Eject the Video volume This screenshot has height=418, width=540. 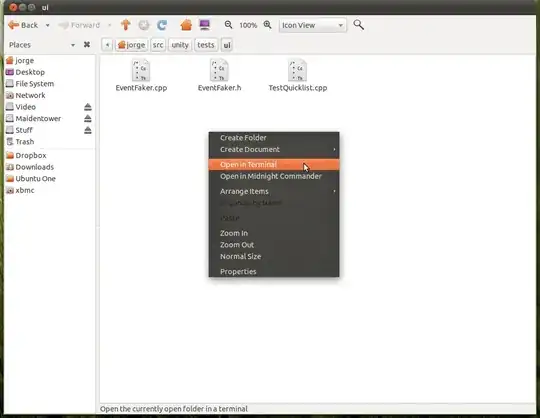tap(88, 107)
